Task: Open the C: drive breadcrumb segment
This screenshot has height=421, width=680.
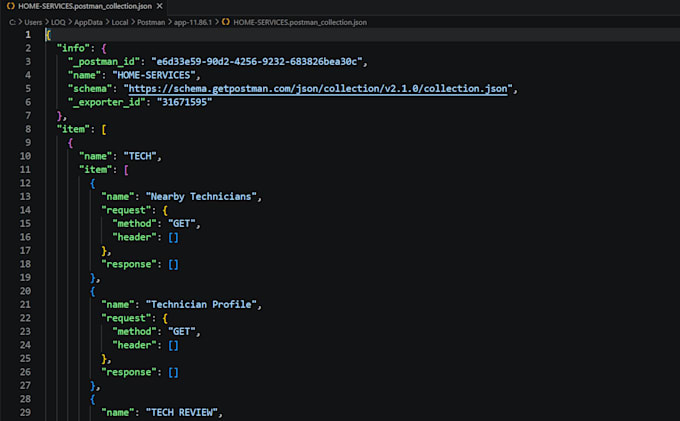Action: tap(12, 22)
